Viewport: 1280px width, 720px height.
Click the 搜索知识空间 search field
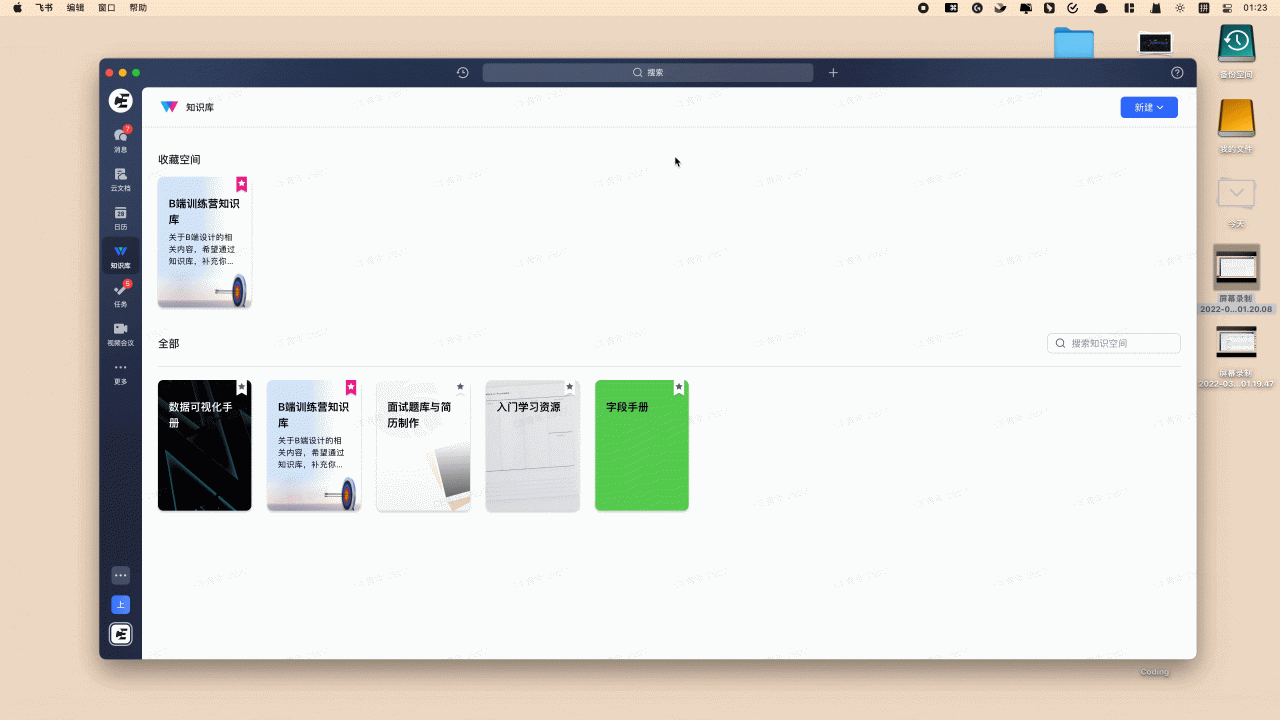coord(1120,343)
